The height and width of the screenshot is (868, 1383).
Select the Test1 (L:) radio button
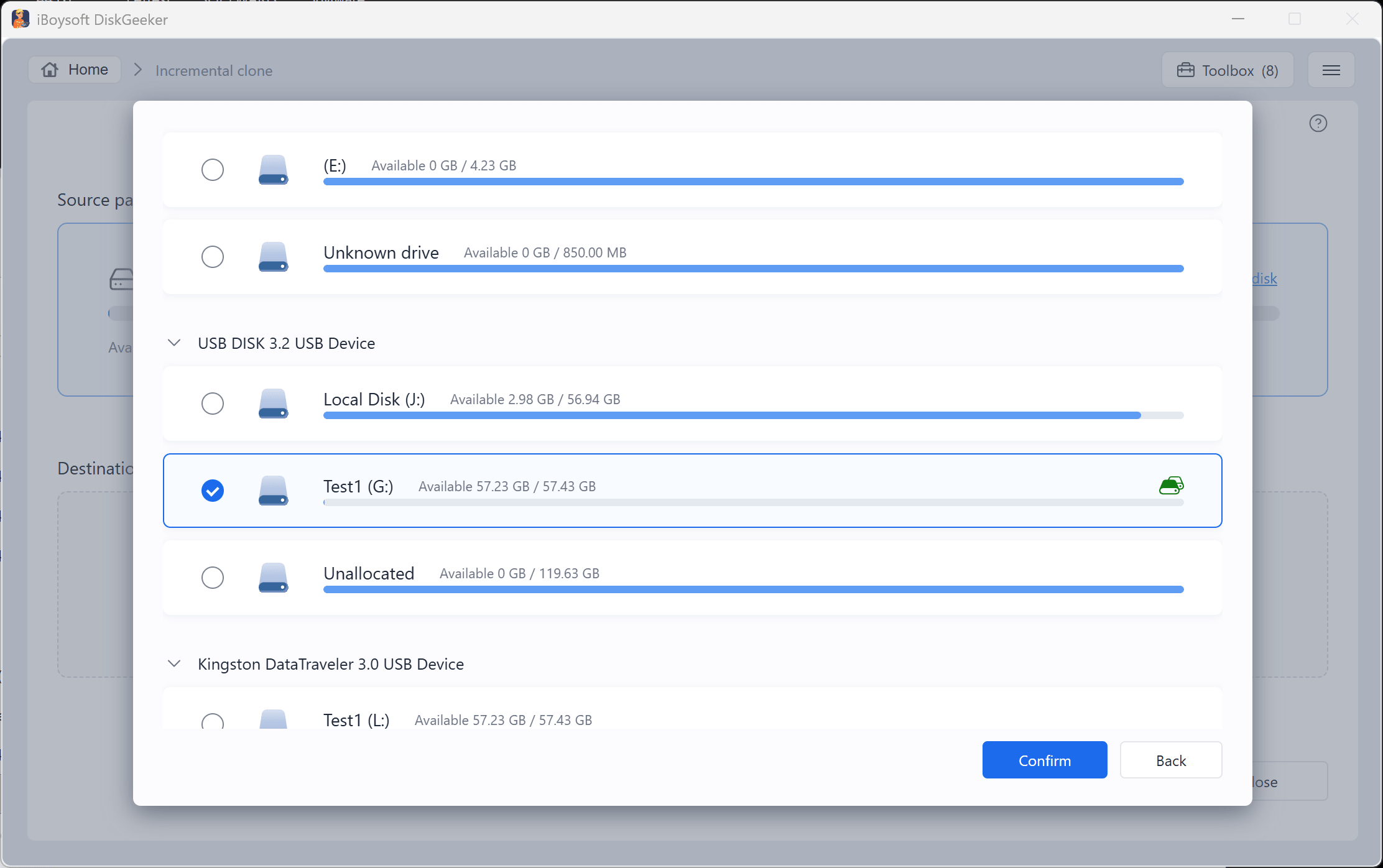point(213,721)
